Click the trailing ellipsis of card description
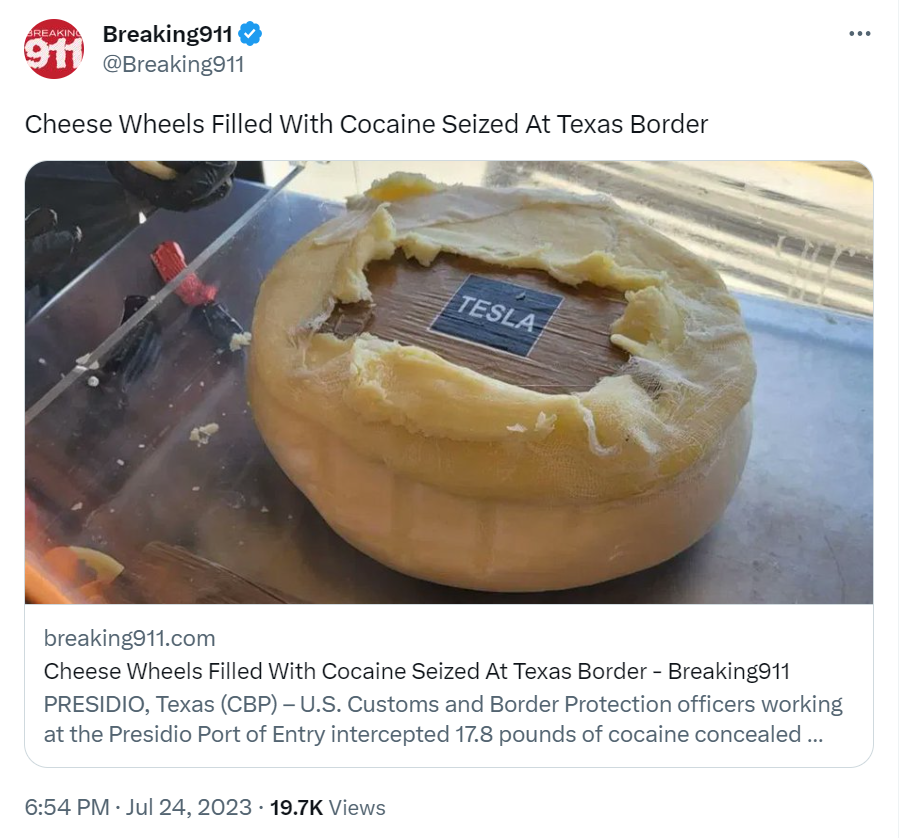This screenshot has height=838, width=906. point(815,736)
